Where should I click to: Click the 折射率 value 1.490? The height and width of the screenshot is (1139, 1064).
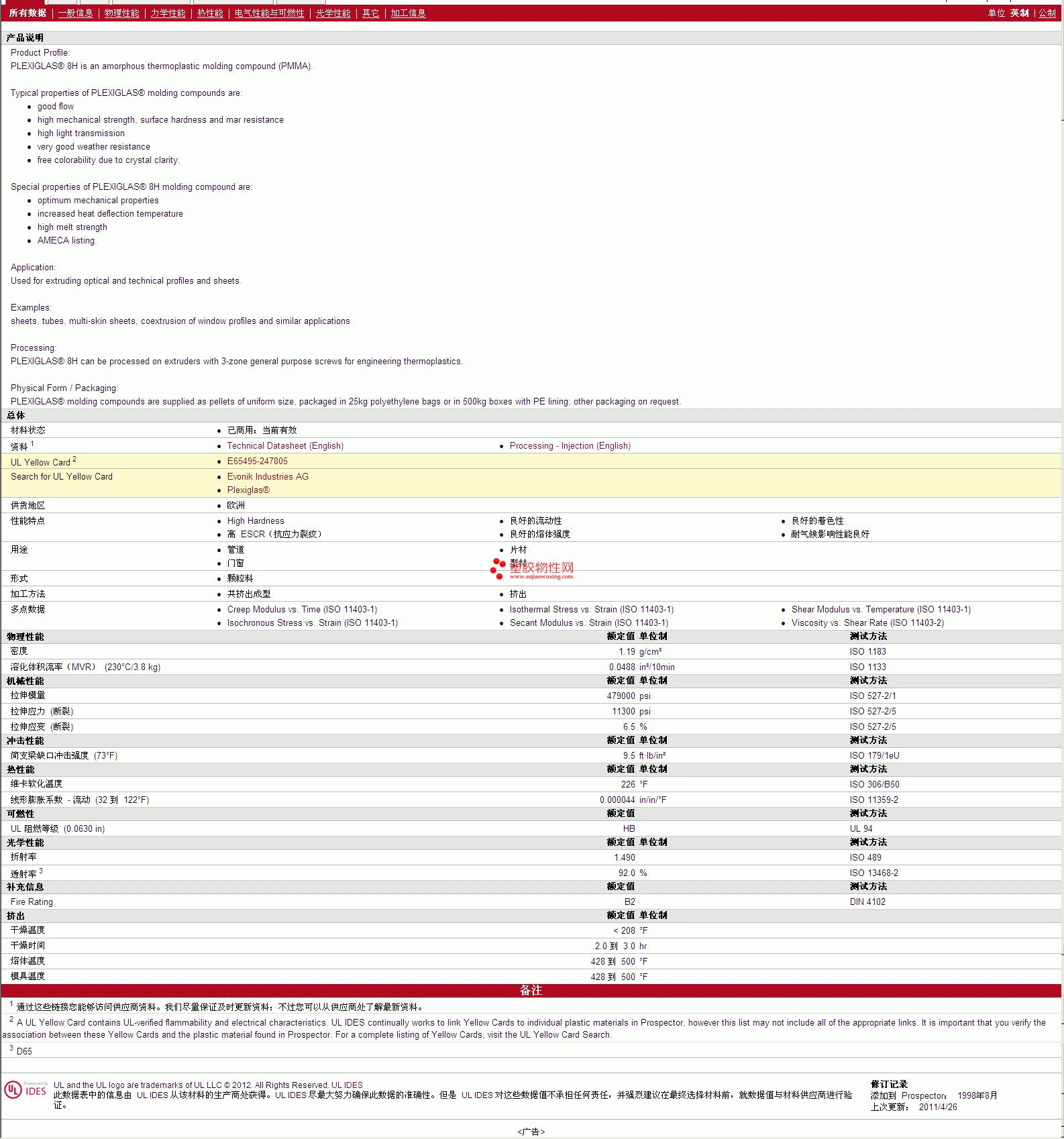point(624,858)
